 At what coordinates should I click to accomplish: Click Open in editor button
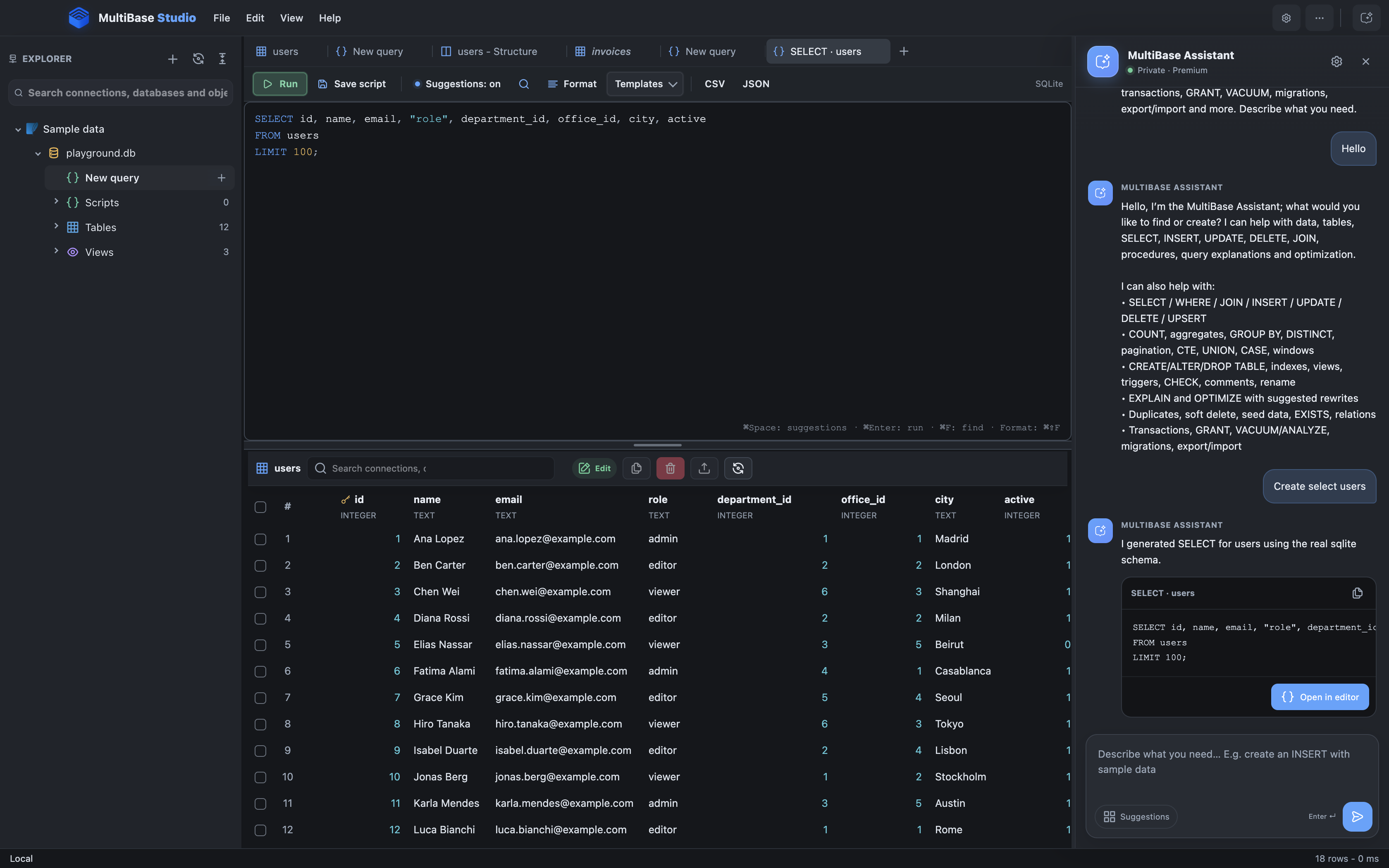pos(1320,697)
